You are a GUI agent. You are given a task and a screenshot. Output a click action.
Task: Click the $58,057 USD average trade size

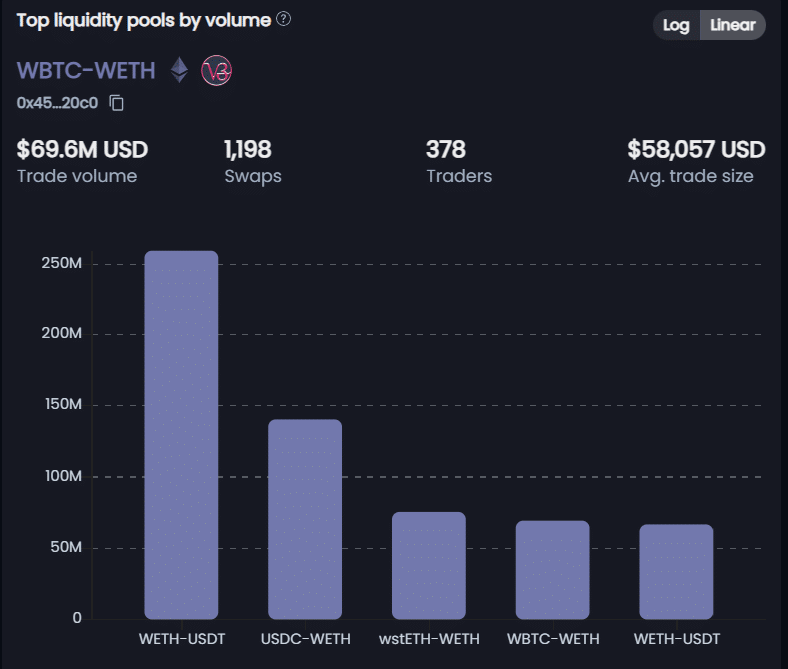696,150
